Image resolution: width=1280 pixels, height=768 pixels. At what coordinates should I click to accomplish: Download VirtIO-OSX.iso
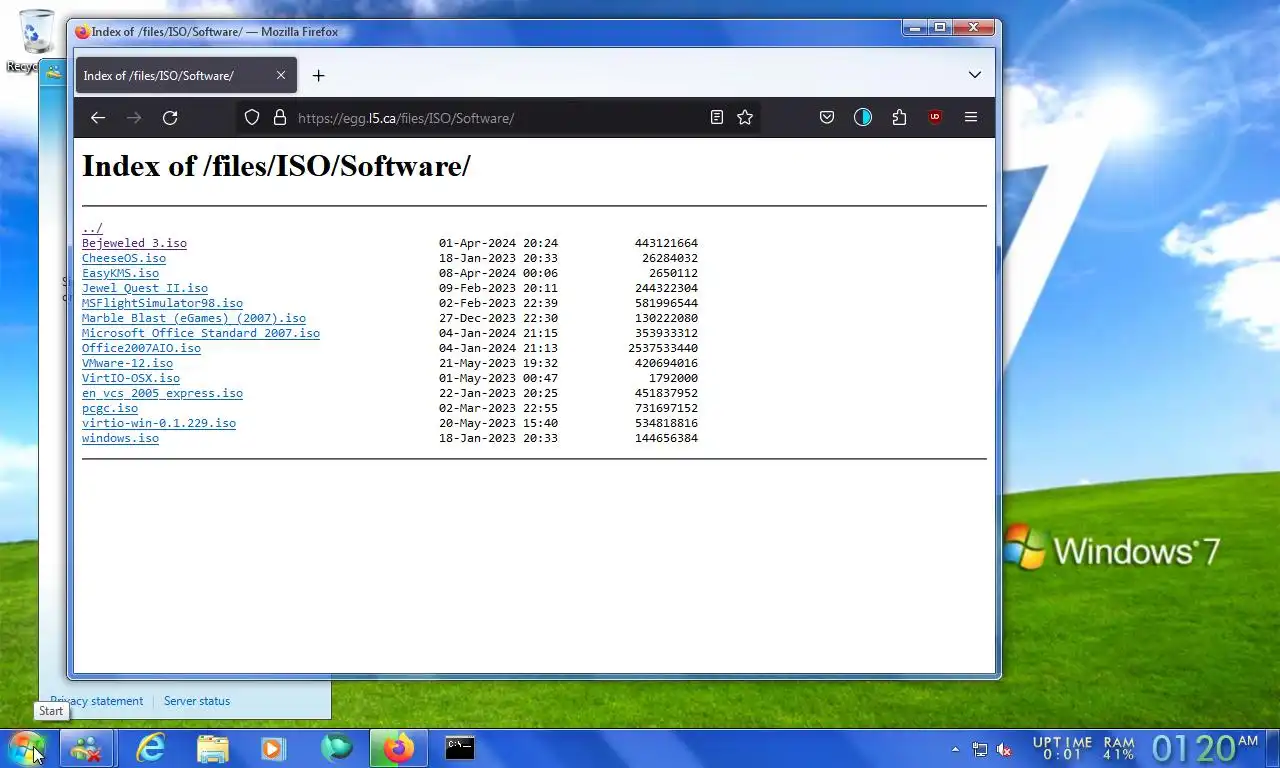131,378
